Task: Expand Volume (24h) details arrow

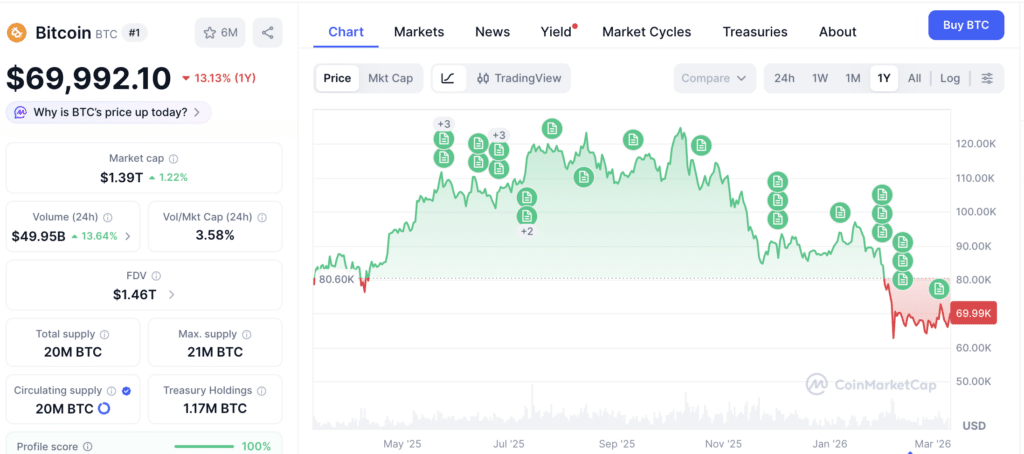Action: point(127,236)
